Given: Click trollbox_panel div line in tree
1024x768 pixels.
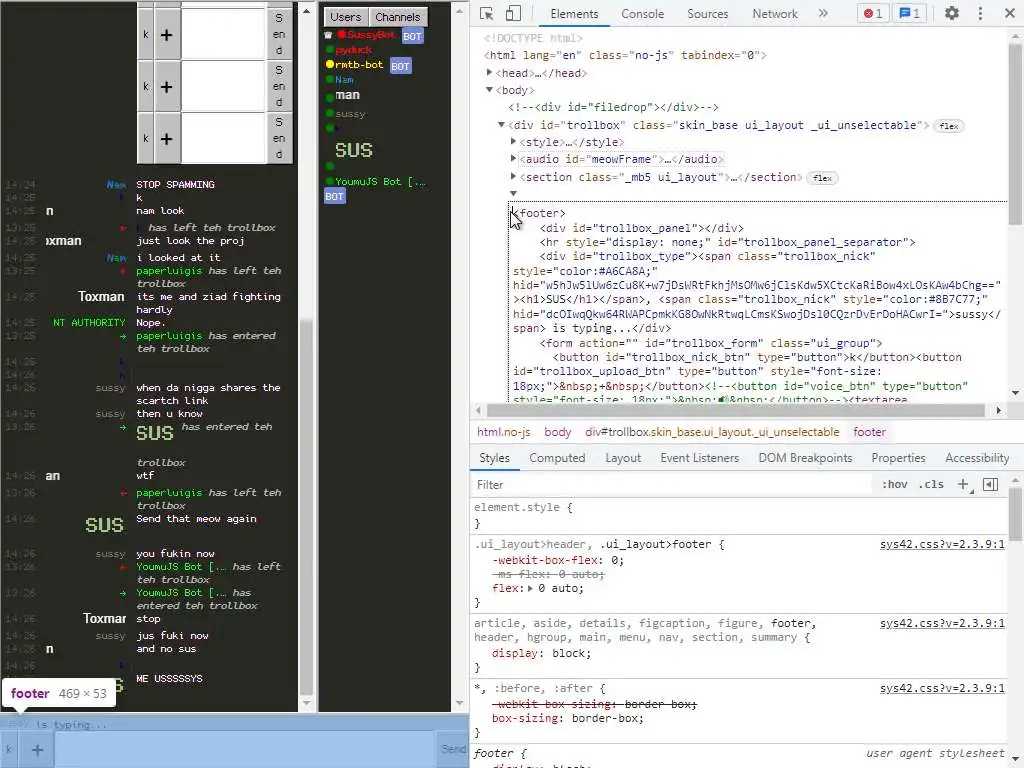Looking at the screenshot, I should 641,228.
